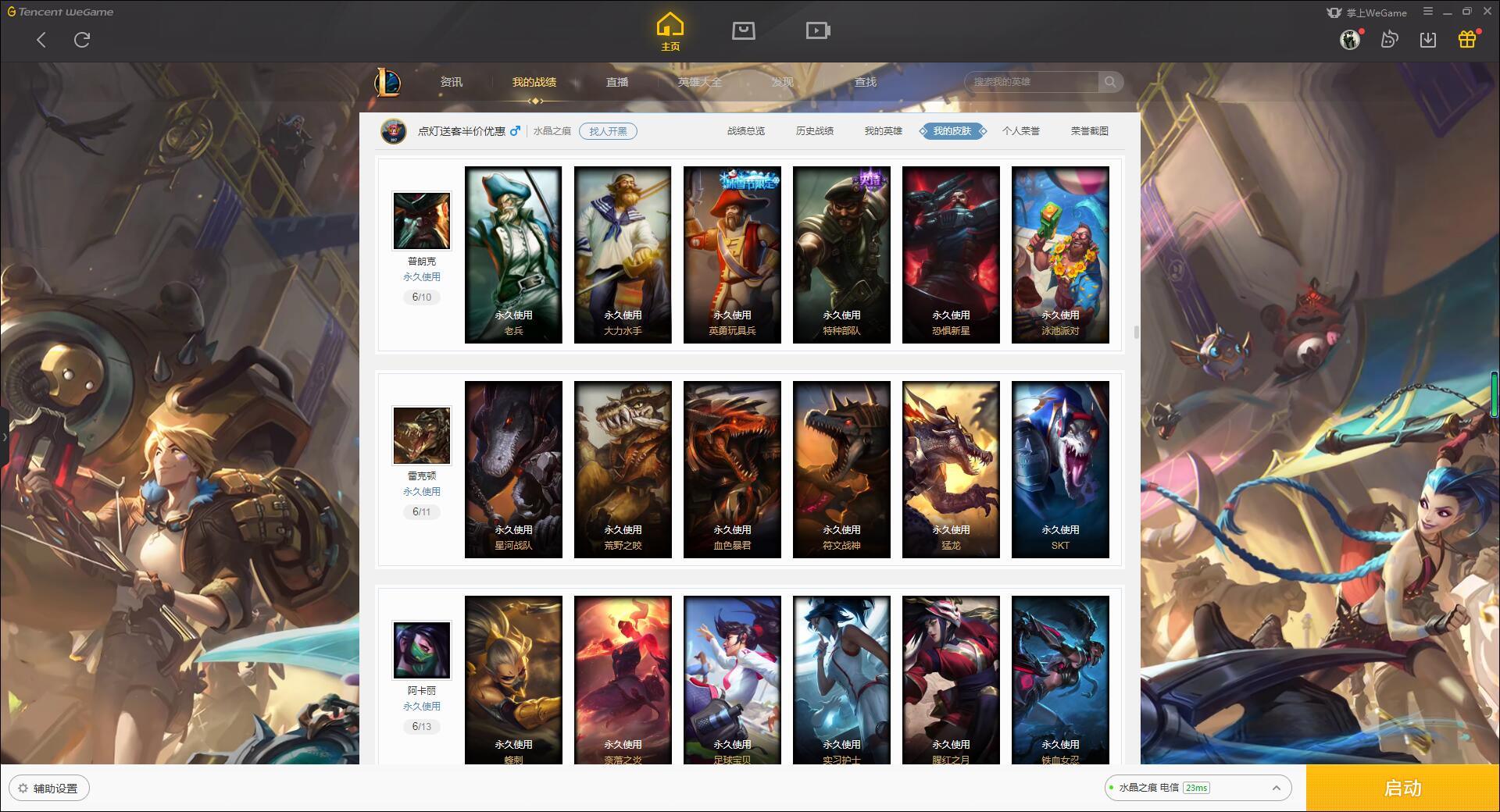Viewport: 1500px width, 812px height.
Task: Open the 英勇玩具兵 skin card
Action: [x=732, y=255]
